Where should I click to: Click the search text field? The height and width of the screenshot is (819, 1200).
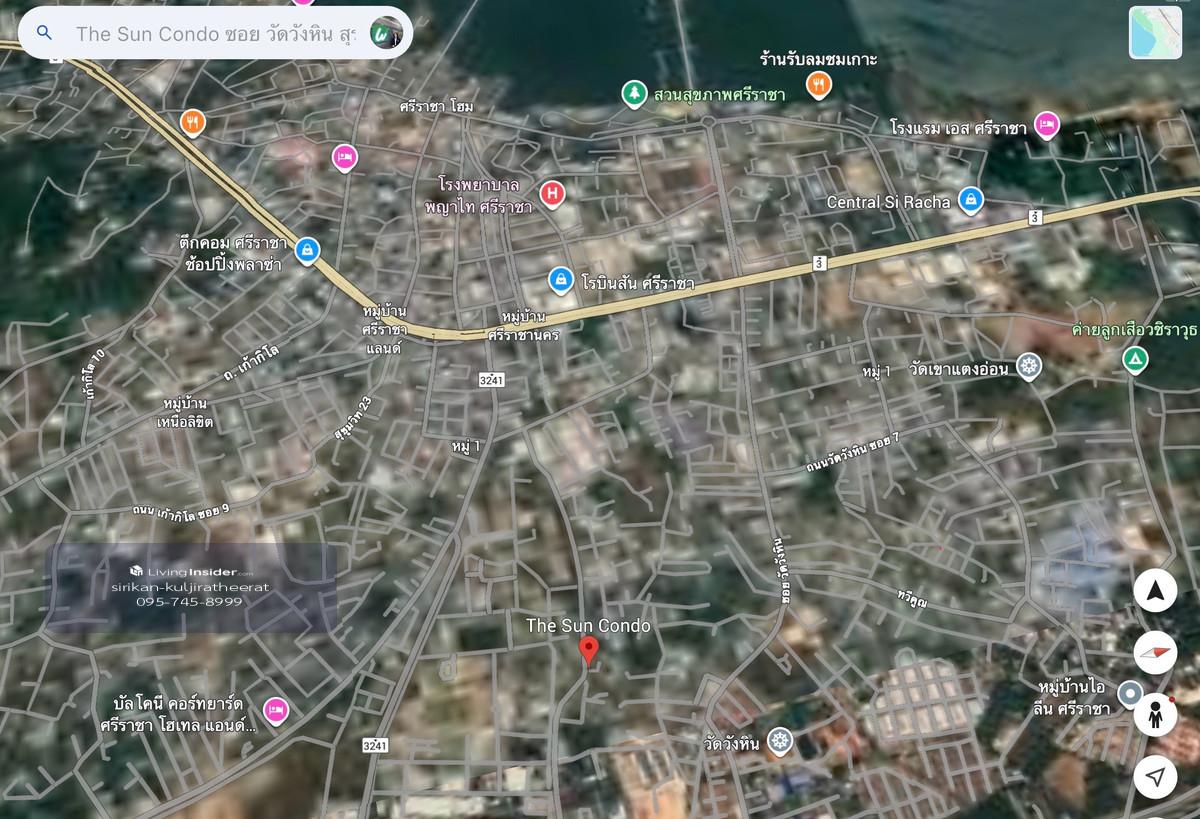215,33
